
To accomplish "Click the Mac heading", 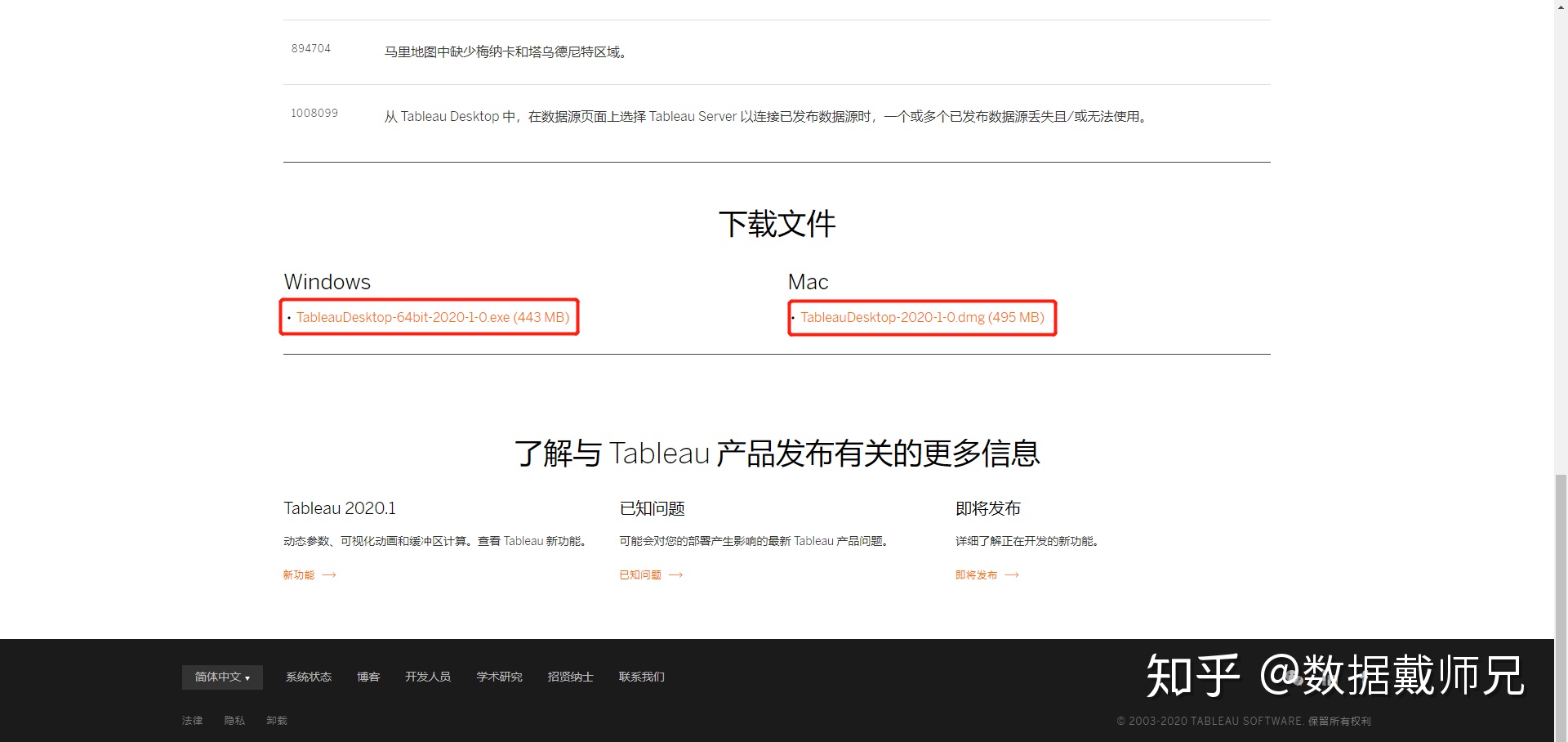I will [x=808, y=282].
